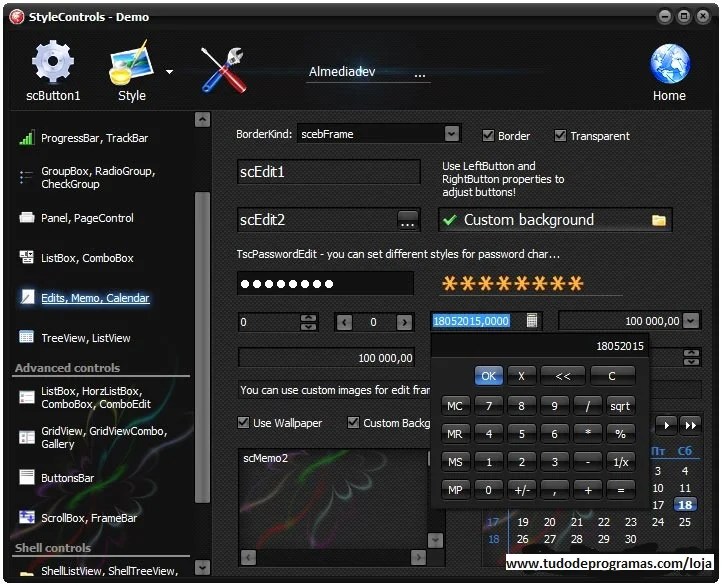722x586 pixels.
Task: Decrease the first spin edit value
Action: coord(309,327)
